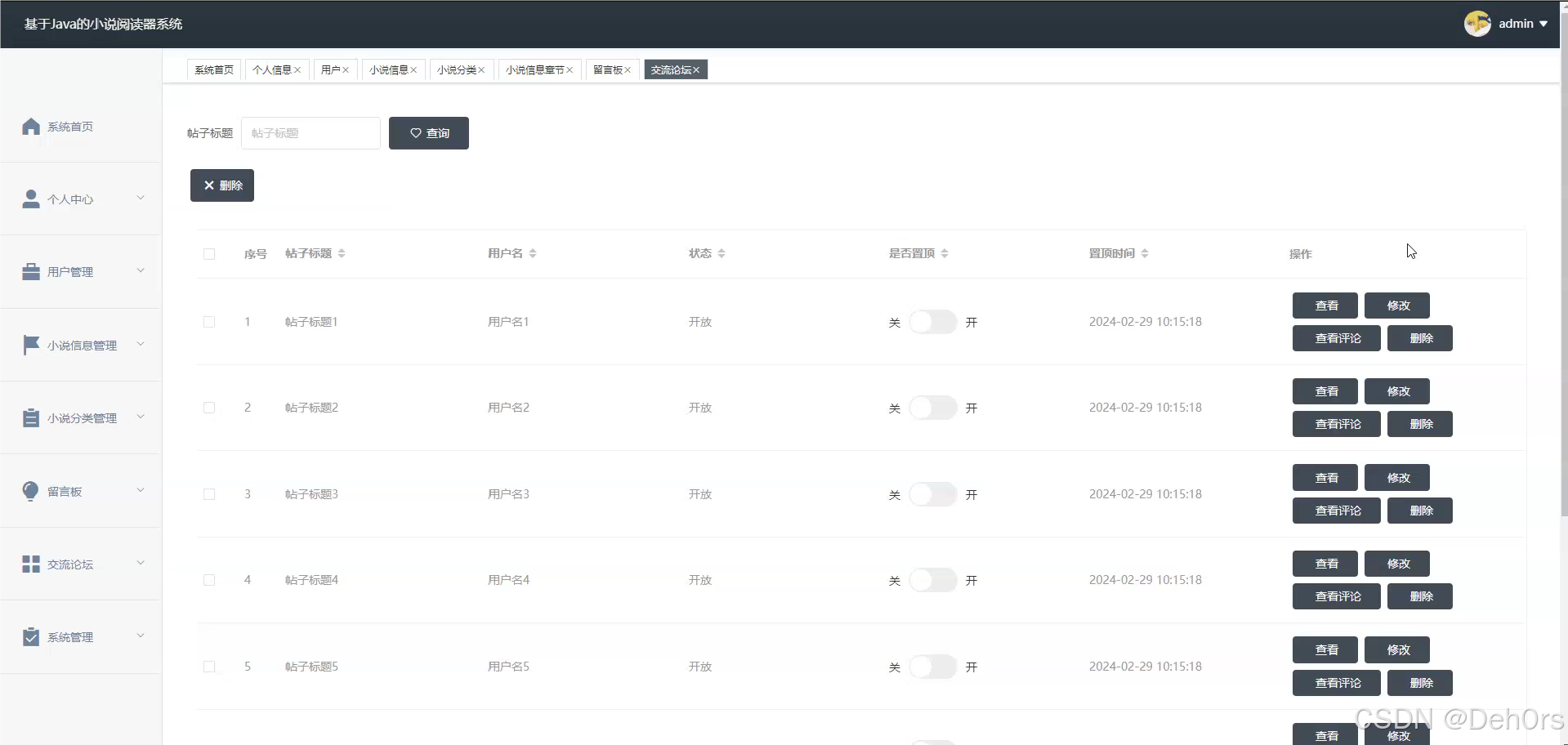The image size is (1568, 745).
Task: Switch to the 留言板 tab
Action: 606,69
